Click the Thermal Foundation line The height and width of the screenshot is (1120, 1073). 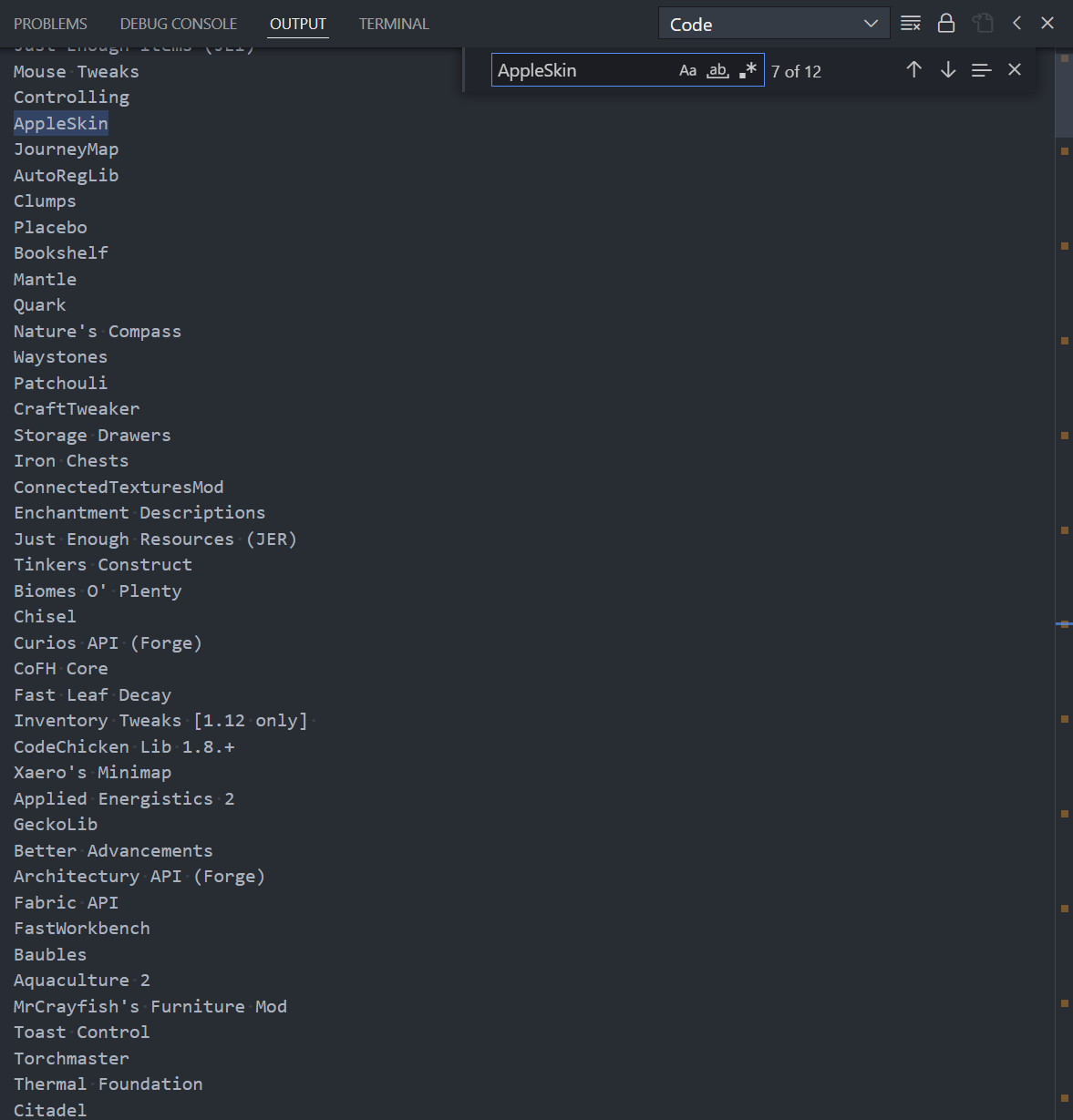108,1084
